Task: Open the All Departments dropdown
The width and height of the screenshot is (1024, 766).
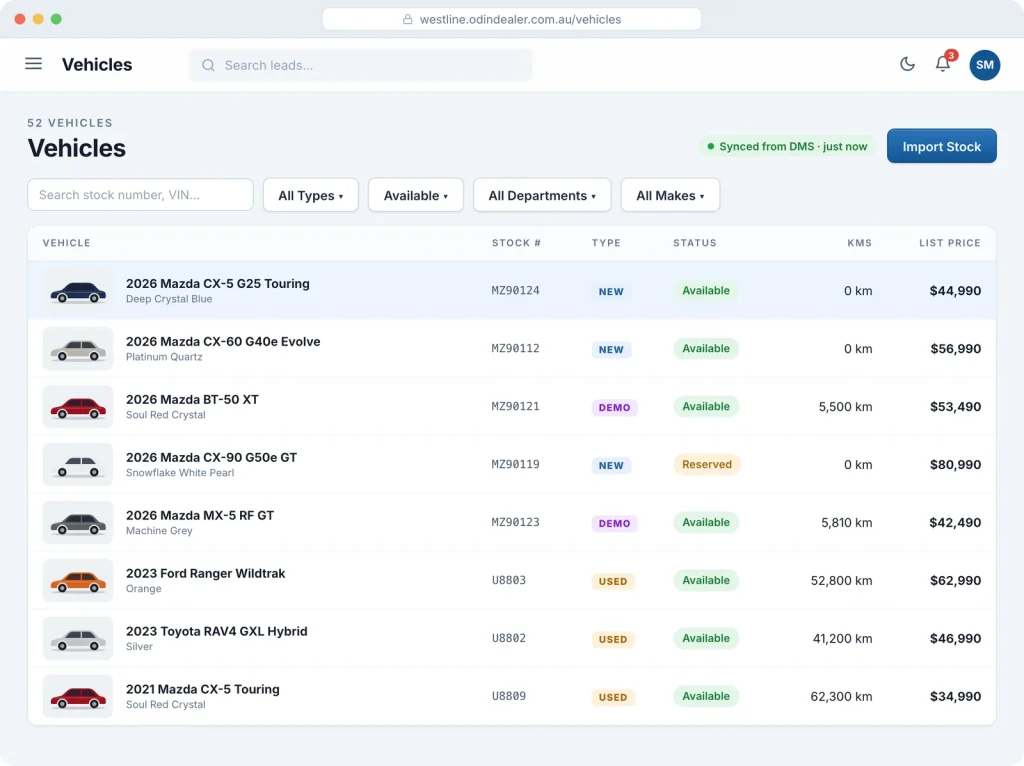Action: tap(542, 195)
